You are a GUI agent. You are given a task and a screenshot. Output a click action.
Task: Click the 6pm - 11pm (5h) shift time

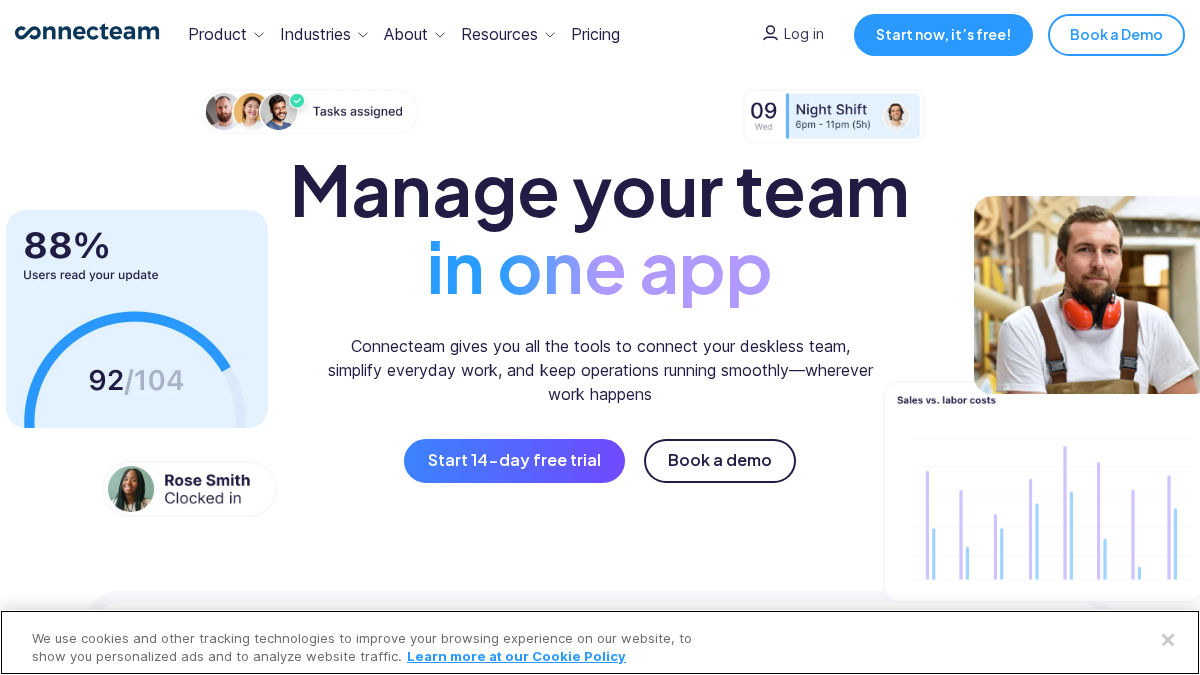coord(833,125)
